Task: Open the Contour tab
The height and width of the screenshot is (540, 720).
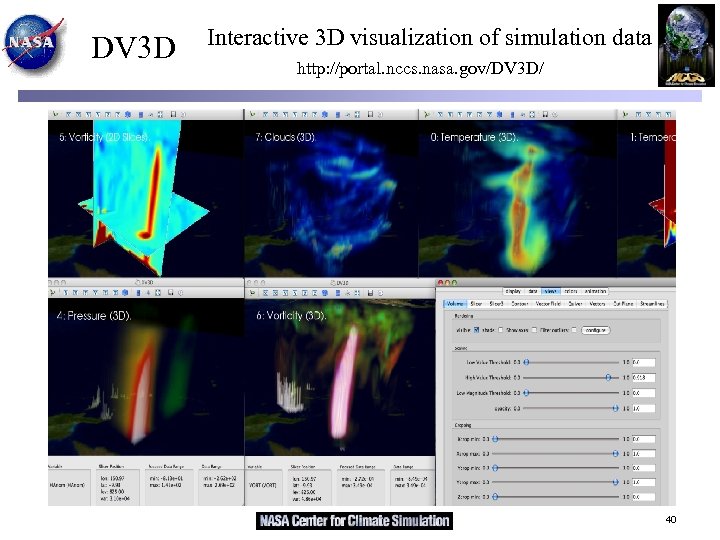Action: (520, 304)
